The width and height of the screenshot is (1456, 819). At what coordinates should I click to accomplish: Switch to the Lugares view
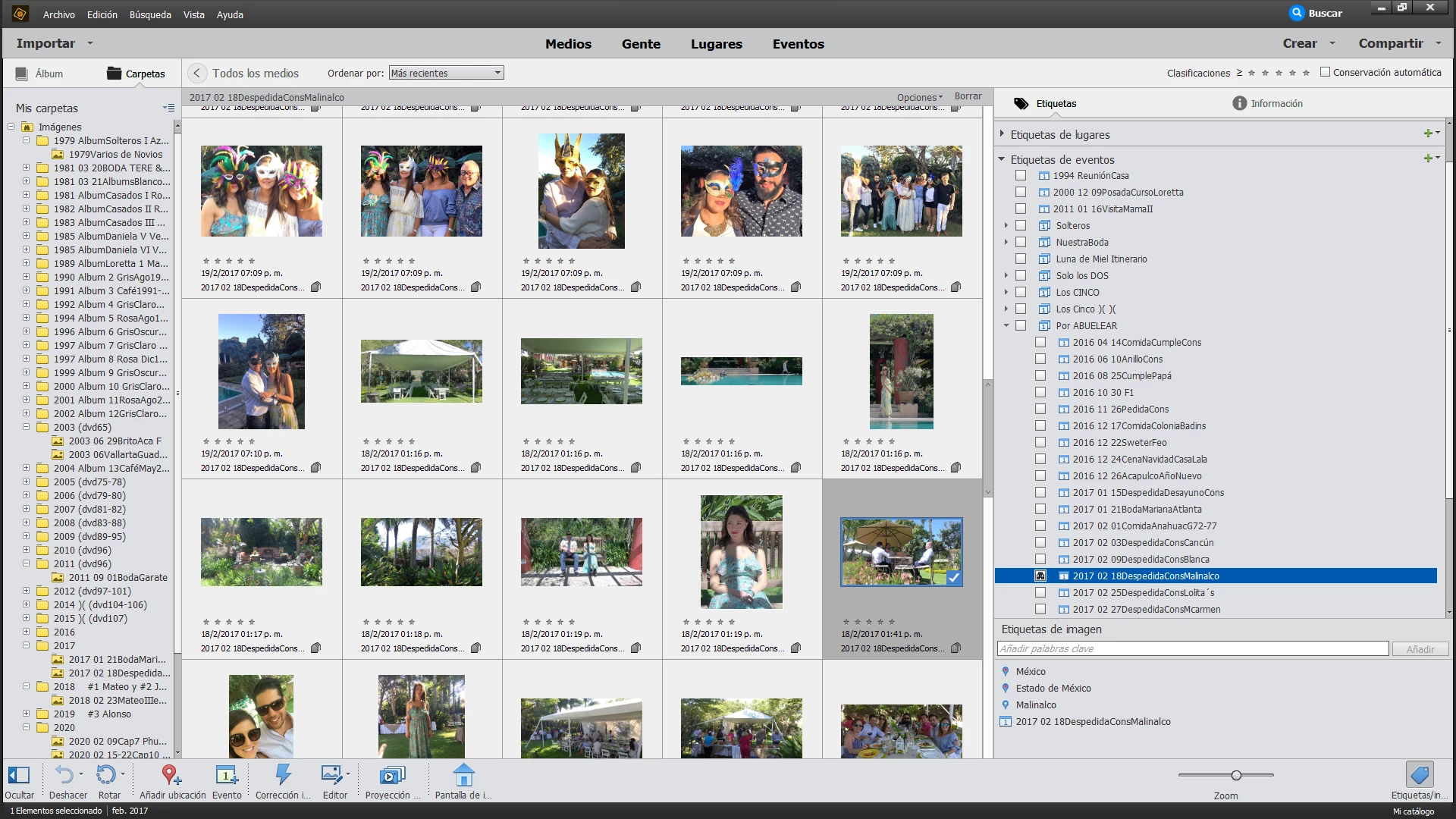716,44
